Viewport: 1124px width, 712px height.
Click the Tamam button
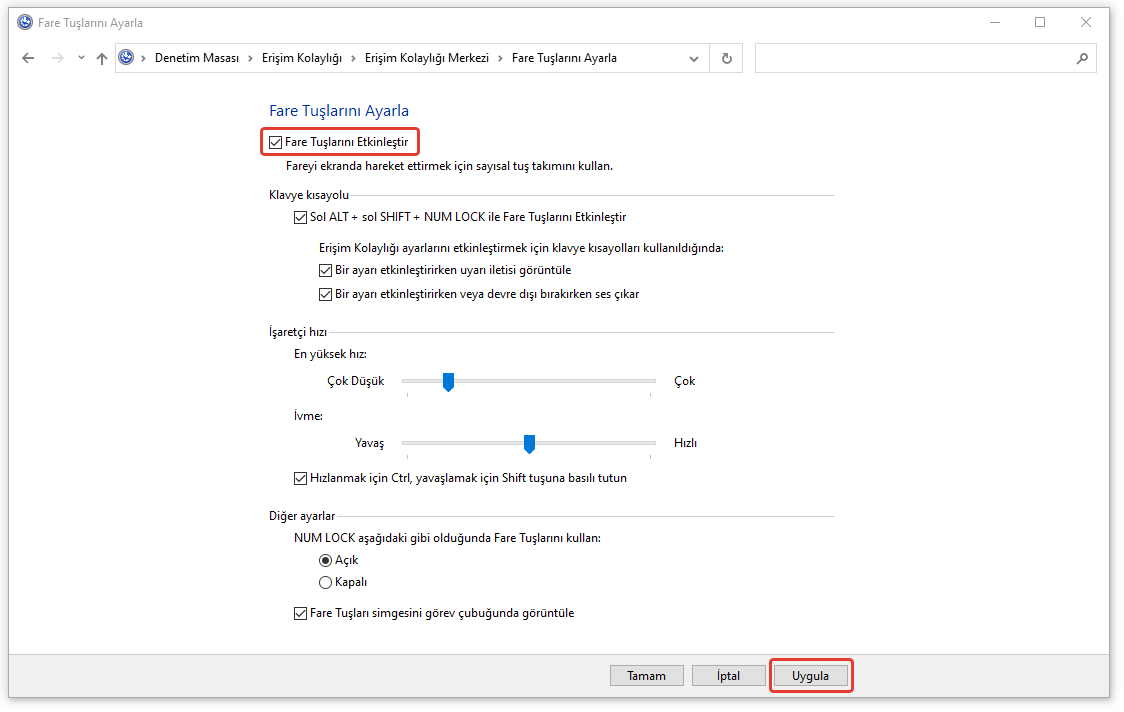coord(646,676)
